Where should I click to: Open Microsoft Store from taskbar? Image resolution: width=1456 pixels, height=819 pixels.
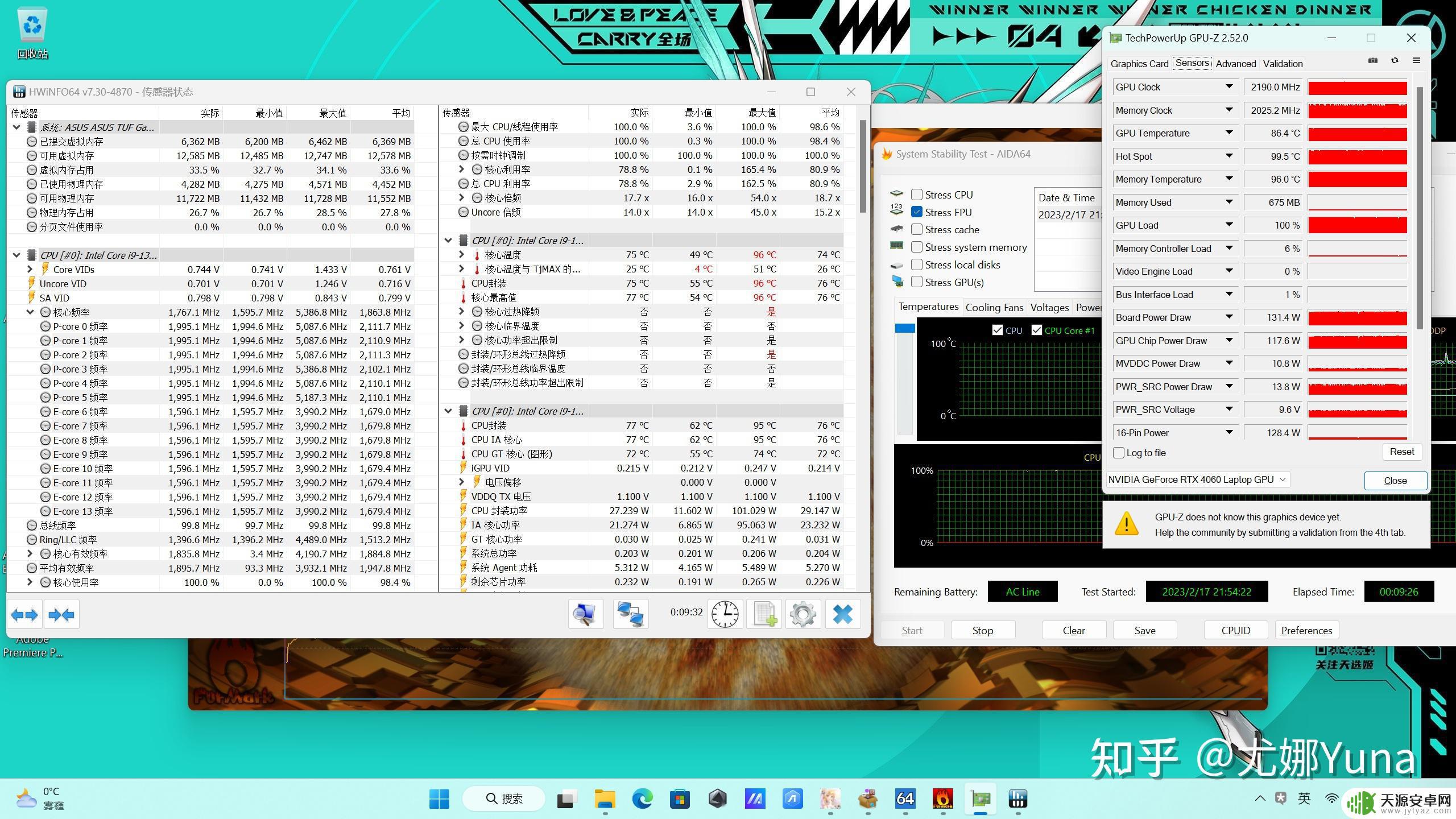(680, 799)
